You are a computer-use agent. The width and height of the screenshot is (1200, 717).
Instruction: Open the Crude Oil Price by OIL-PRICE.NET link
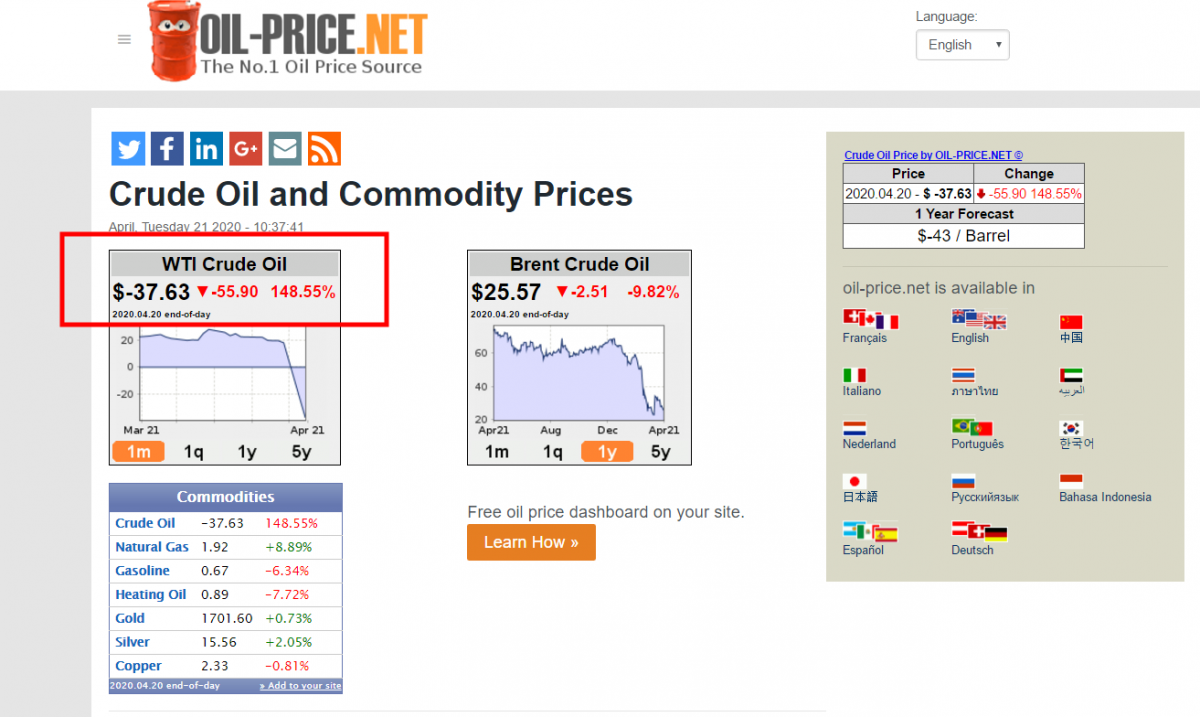tap(934, 155)
